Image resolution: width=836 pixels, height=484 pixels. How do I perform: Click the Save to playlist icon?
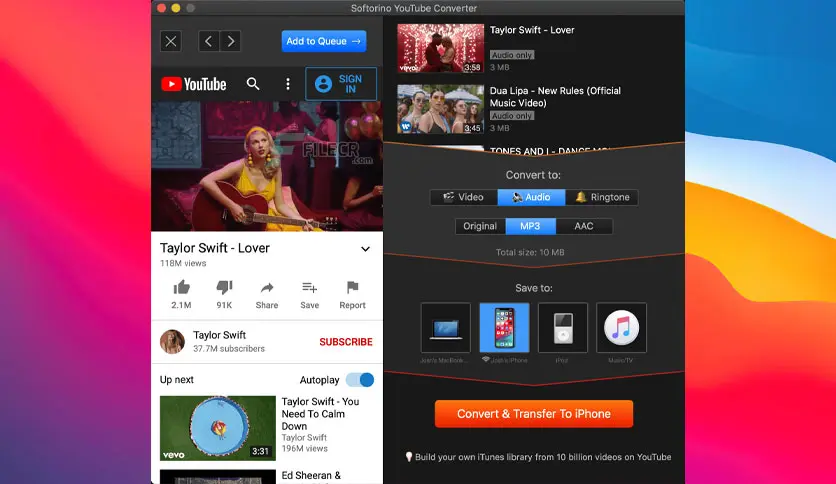[x=309, y=288]
